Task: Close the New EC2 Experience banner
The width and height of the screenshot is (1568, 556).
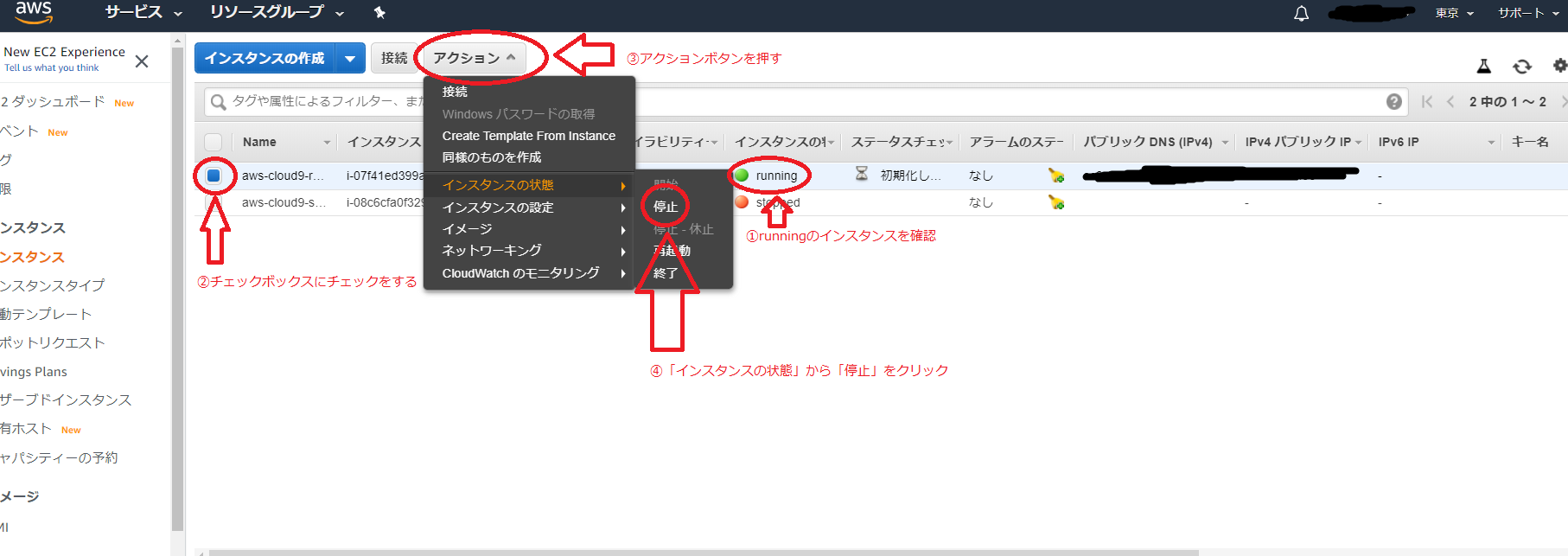Action: [x=142, y=61]
